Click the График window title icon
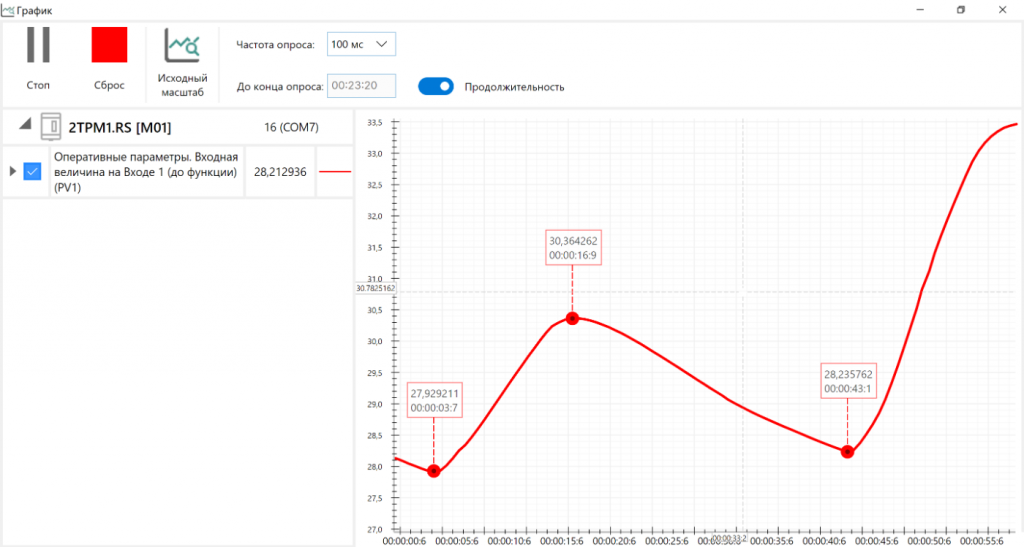The width and height of the screenshot is (1024, 547). pos(8,10)
